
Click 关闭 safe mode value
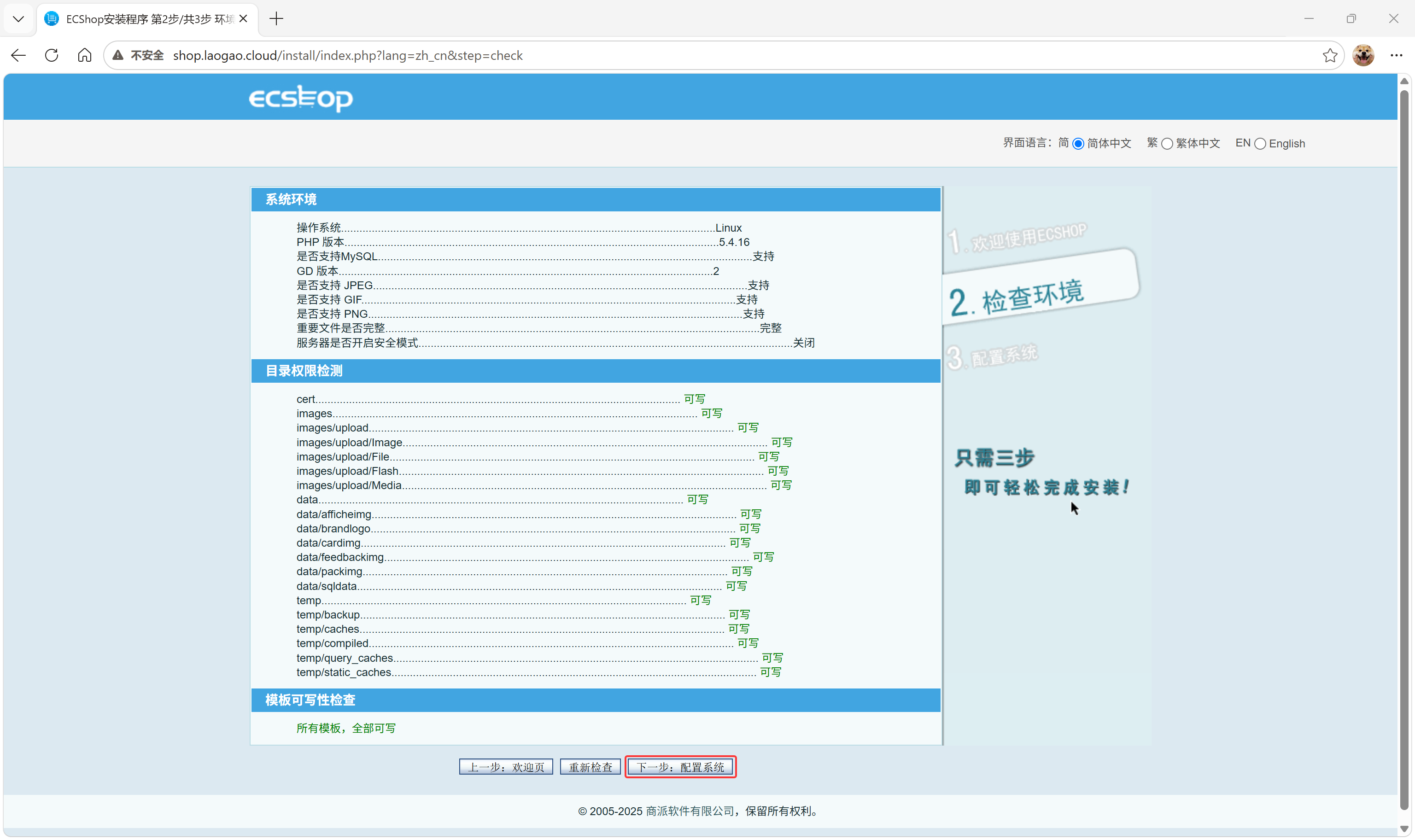[x=804, y=343]
